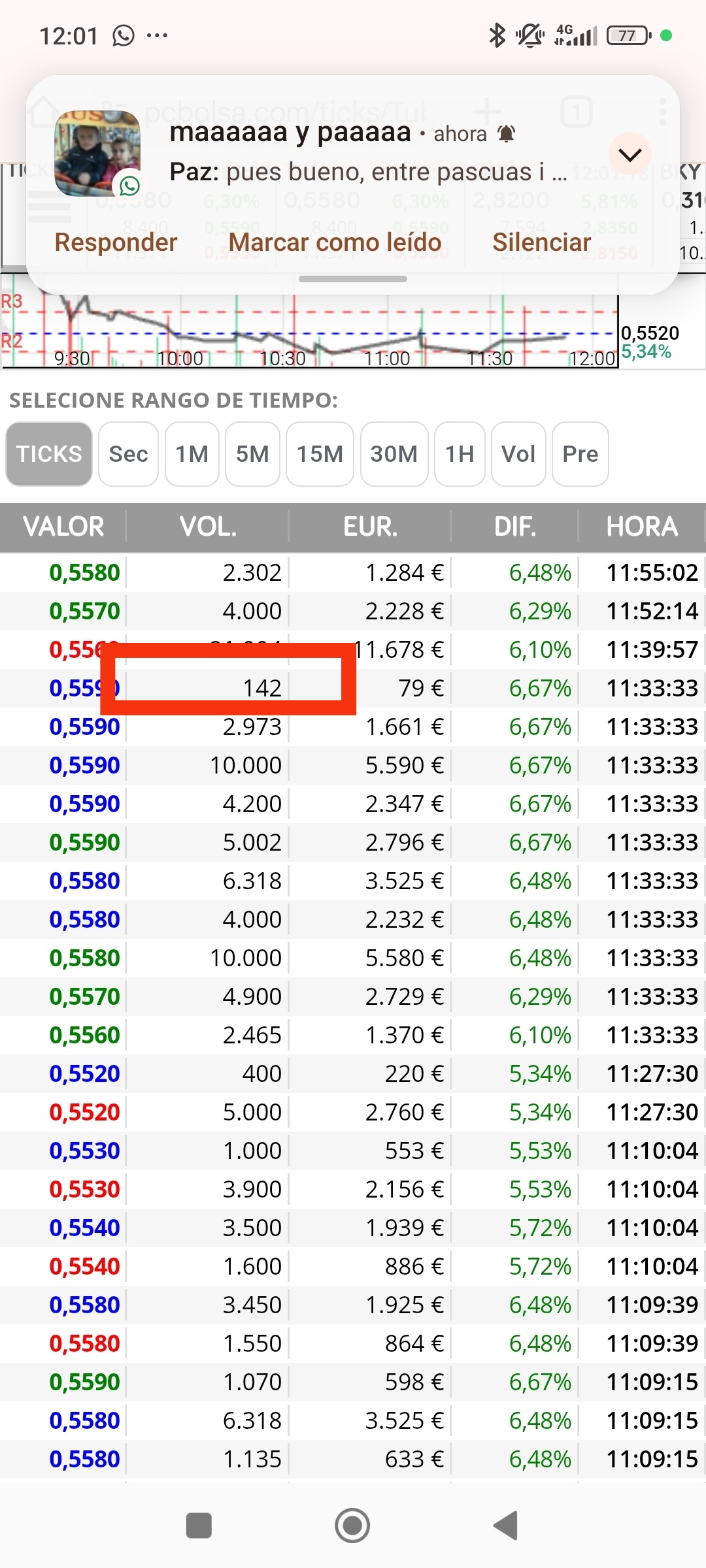This screenshot has width=706, height=1568.
Task: Tap Silenciar on the notification
Action: (541, 242)
